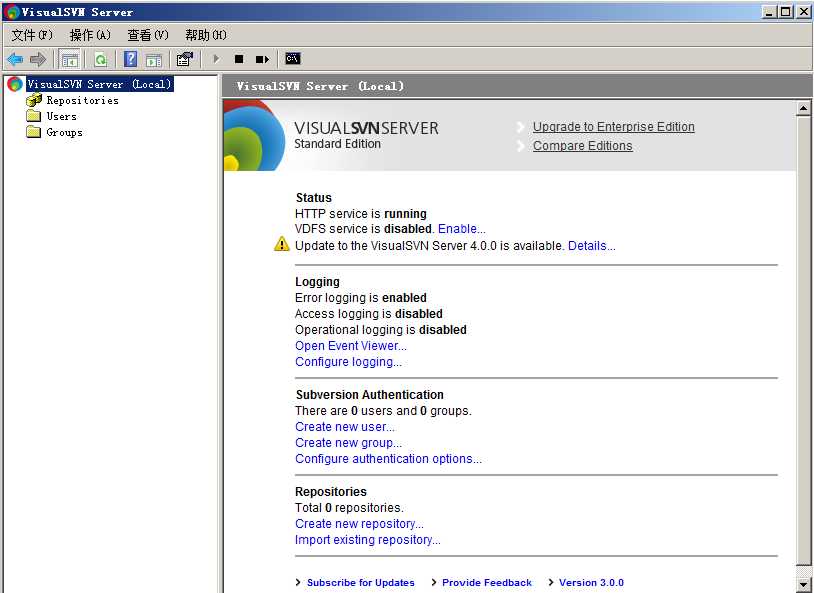Viewport: 814px width, 593px height.
Task: Click the scroll up arrow of scrollbar
Action: point(803,108)
